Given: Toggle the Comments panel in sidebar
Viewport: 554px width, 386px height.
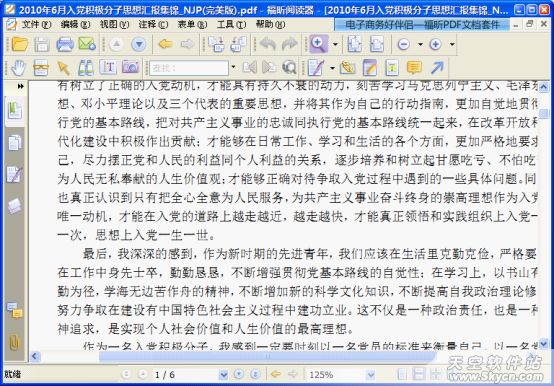Looking at the screenshot, I should click(15, 310).
